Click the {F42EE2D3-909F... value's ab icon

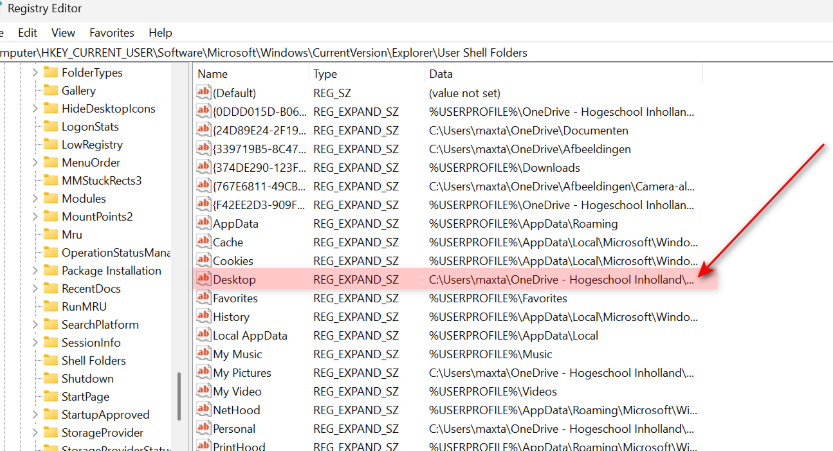point(203,204)
